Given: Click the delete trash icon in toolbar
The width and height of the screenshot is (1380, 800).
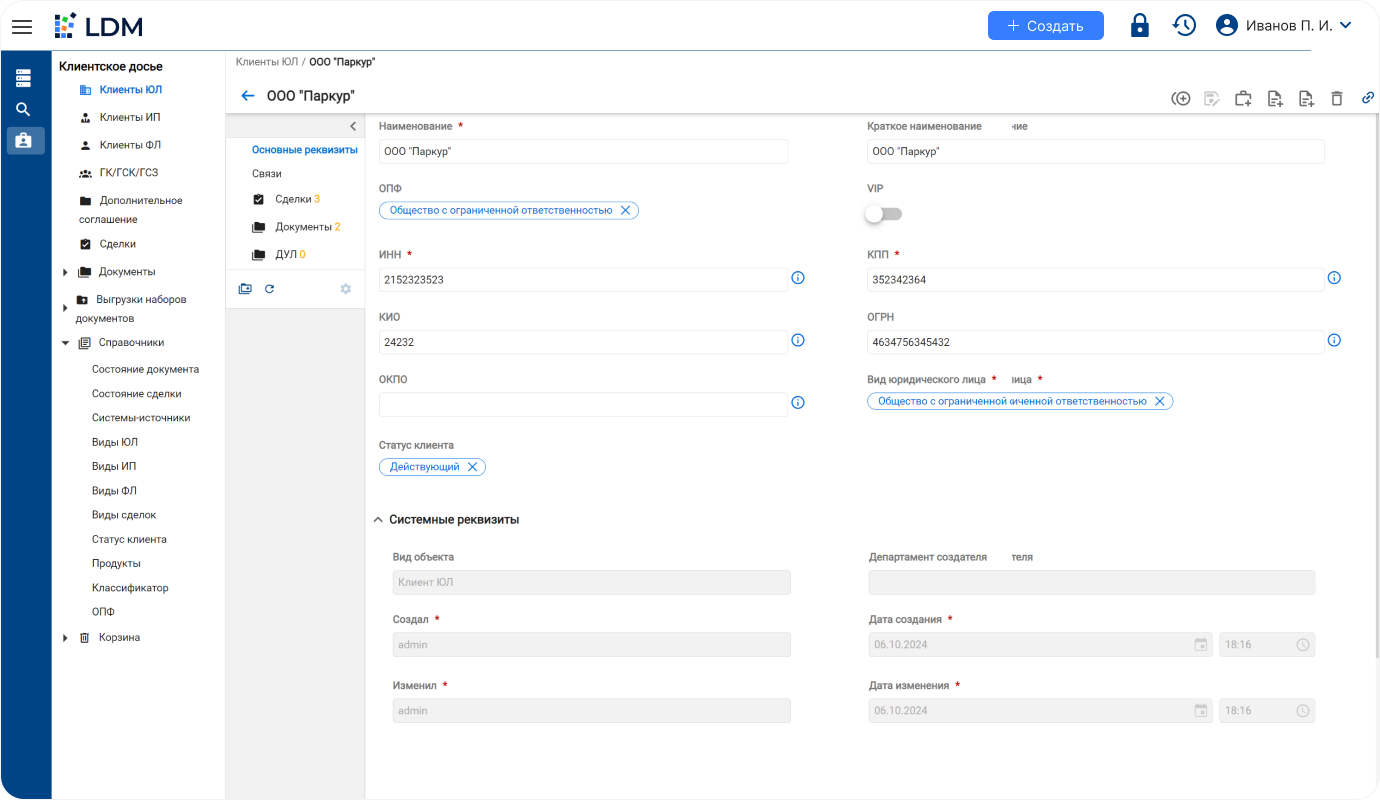Looking at the screenshot, I should coord(1337,98).
